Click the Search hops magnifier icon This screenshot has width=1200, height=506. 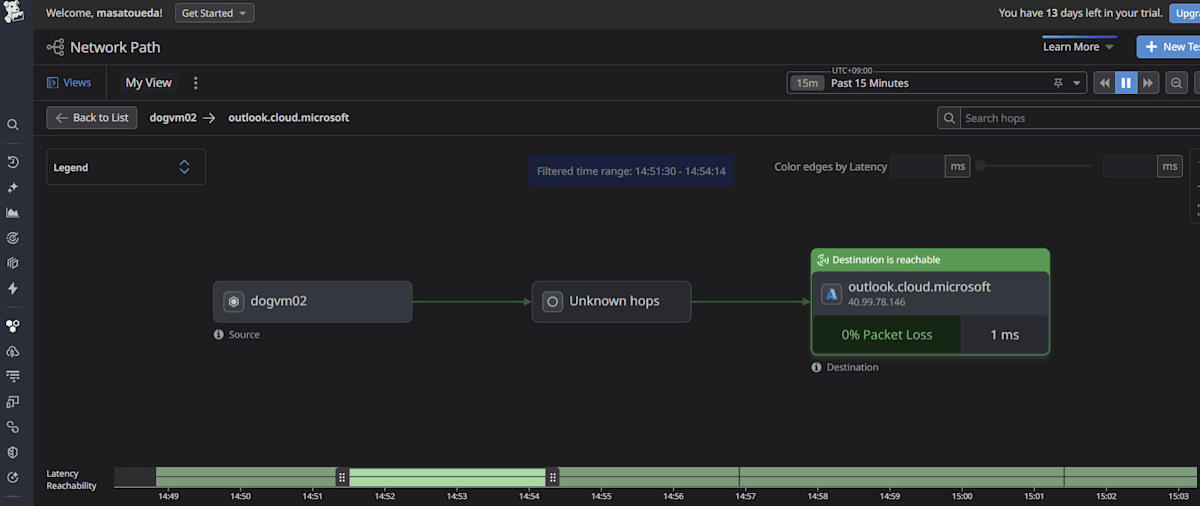(x=949, y=118)
